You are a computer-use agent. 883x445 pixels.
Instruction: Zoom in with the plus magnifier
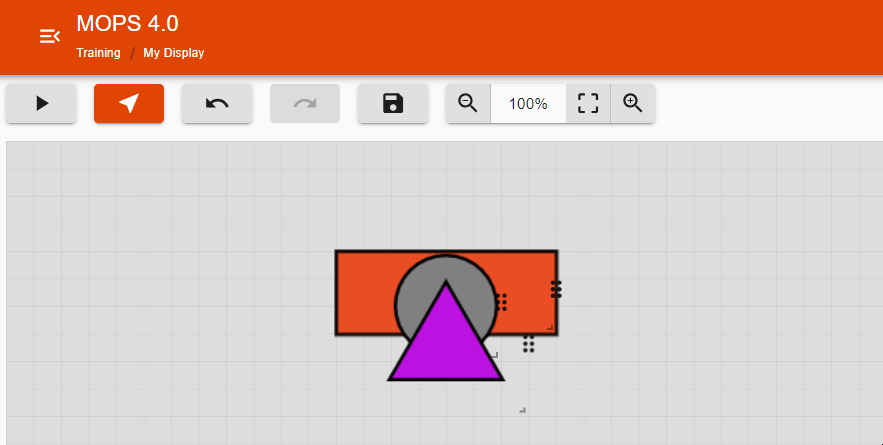(632, 103)
